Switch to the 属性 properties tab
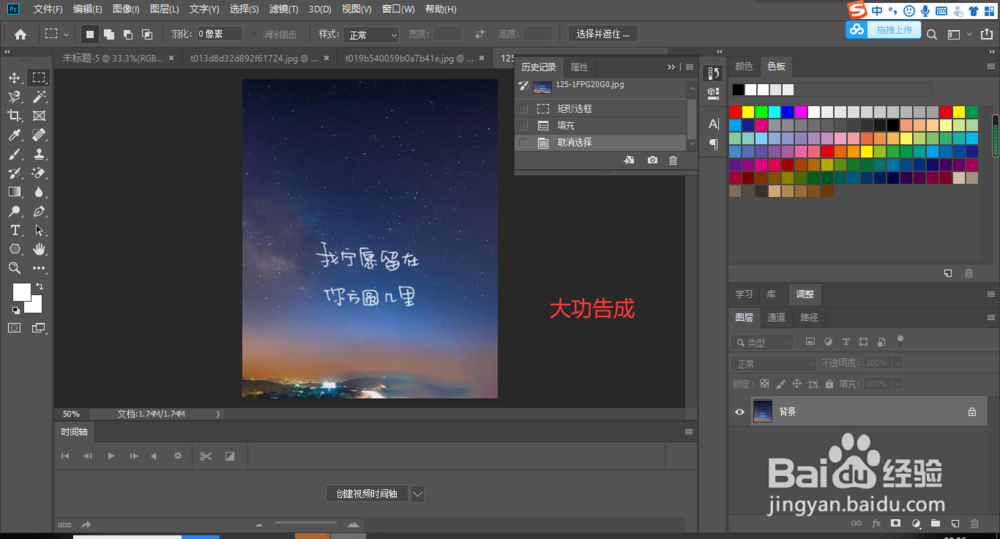The image size is (1000, 539). pos(579,67)
